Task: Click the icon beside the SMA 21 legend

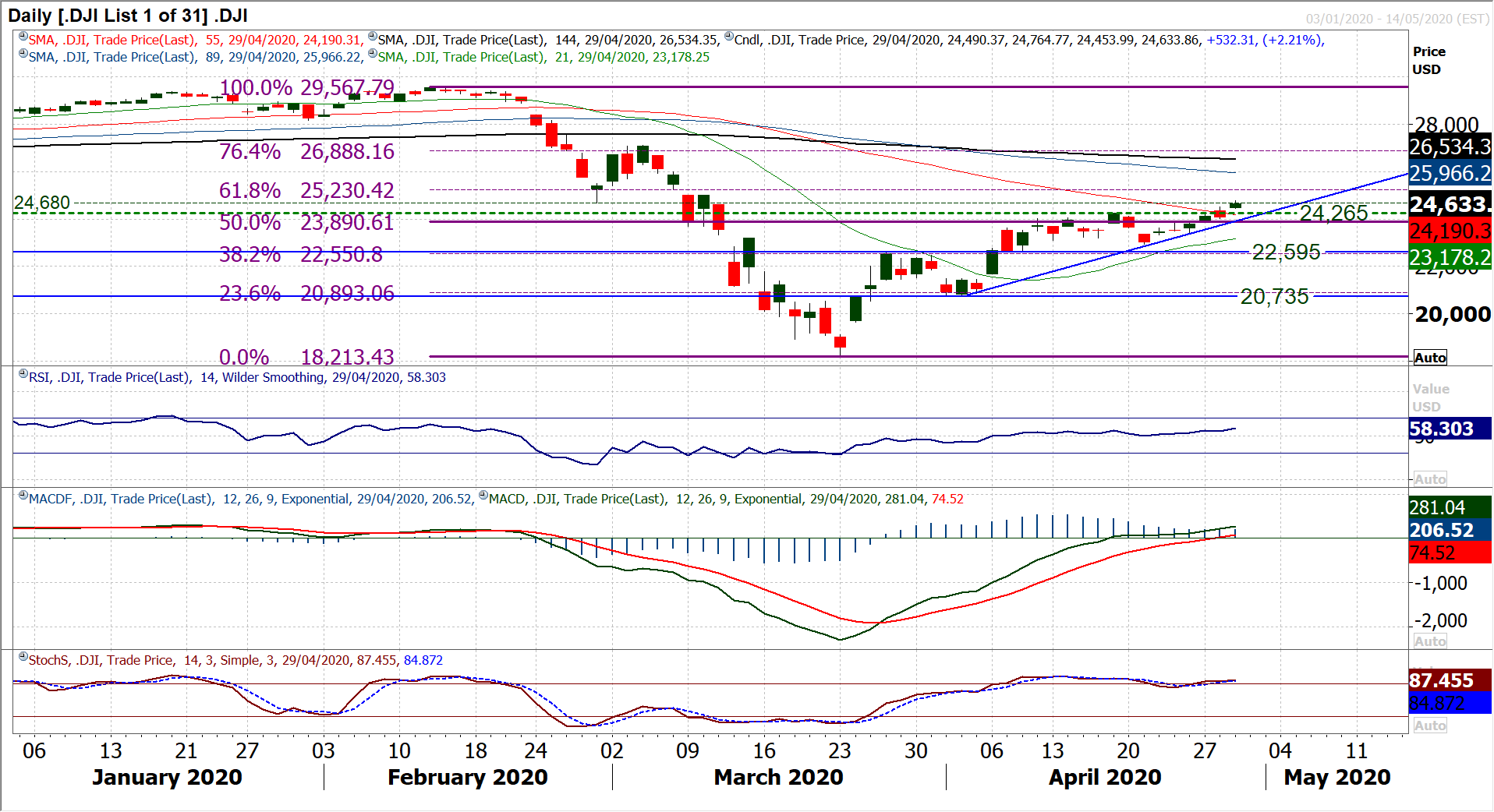Action: 373,54
